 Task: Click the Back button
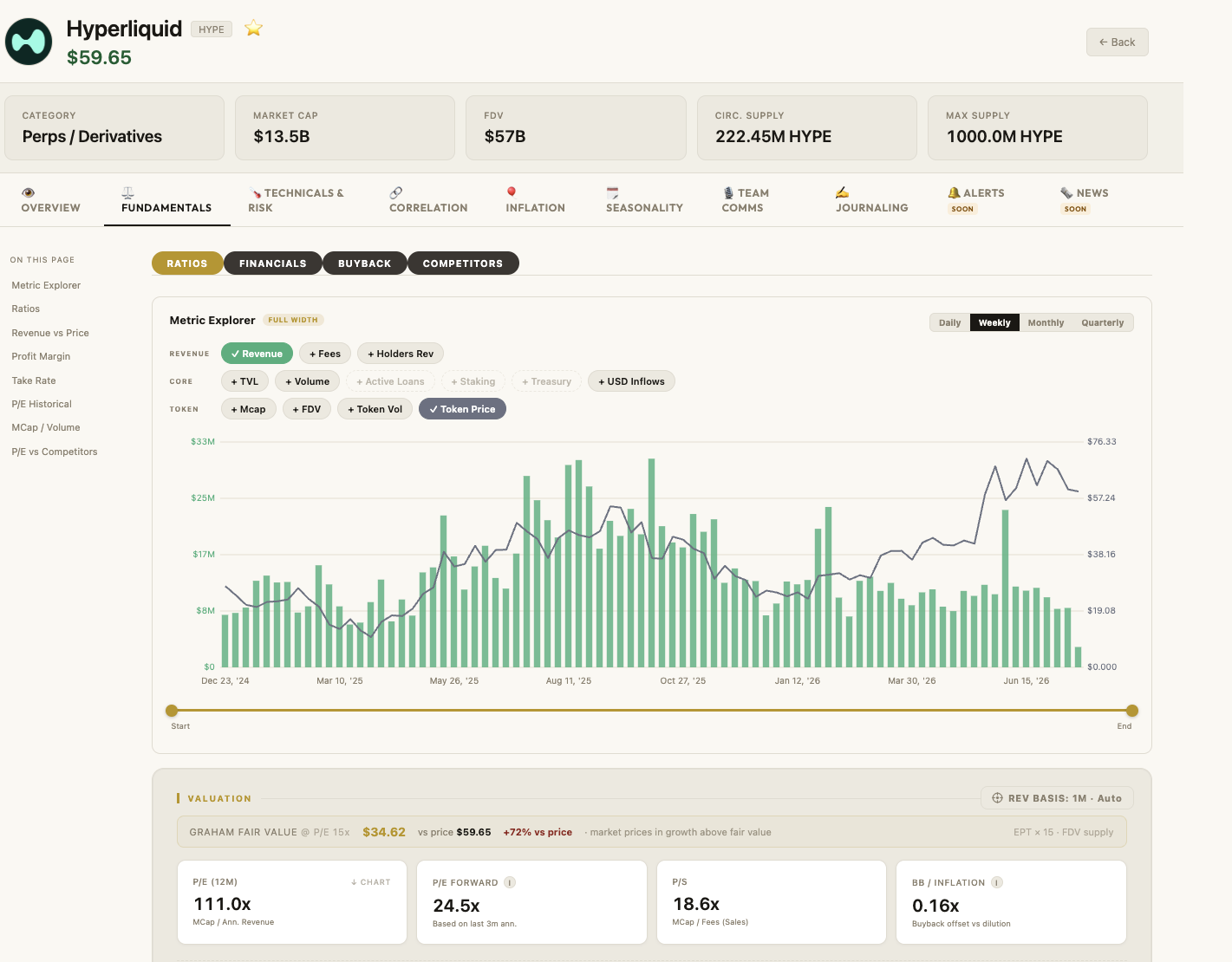pyautogui.click(x=1118, y=42)
